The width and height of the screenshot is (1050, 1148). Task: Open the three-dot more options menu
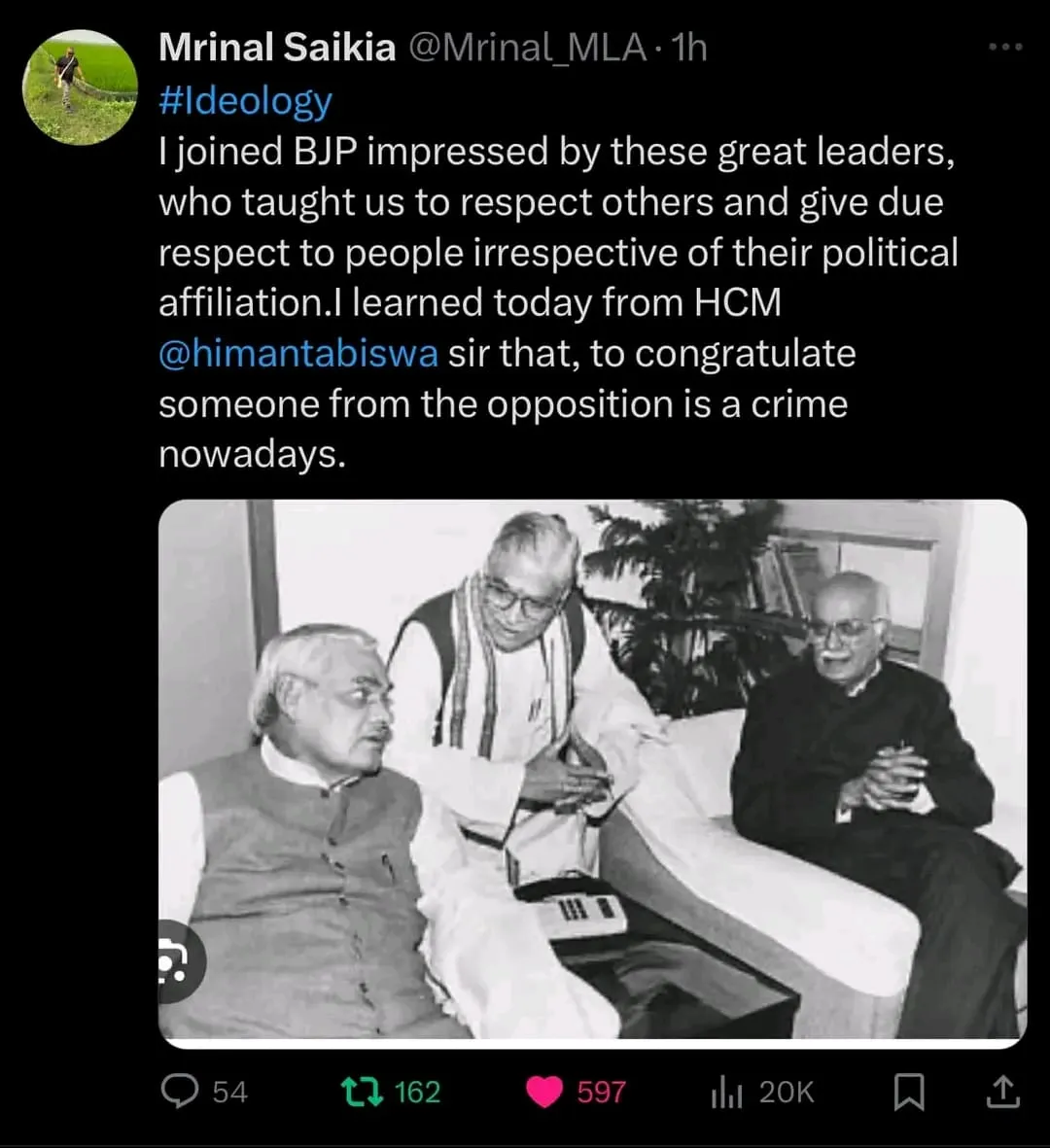click(x=1004, y=47)
